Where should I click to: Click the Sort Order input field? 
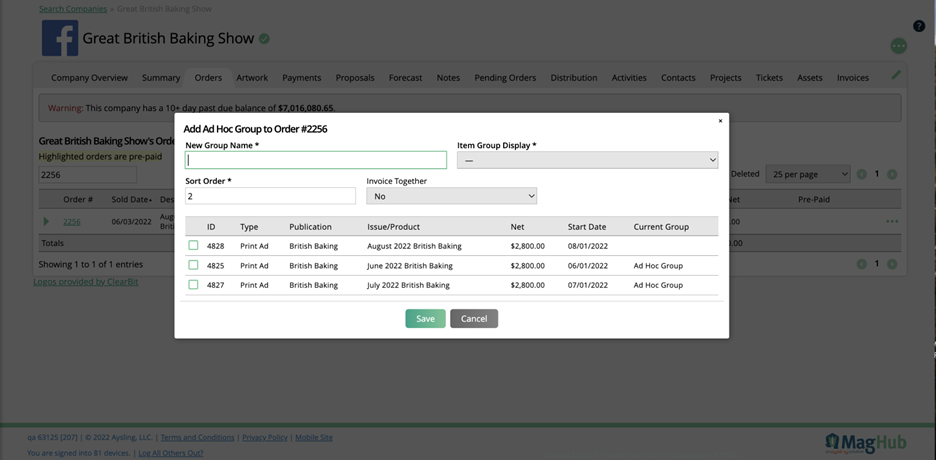[x=270, y=196]
